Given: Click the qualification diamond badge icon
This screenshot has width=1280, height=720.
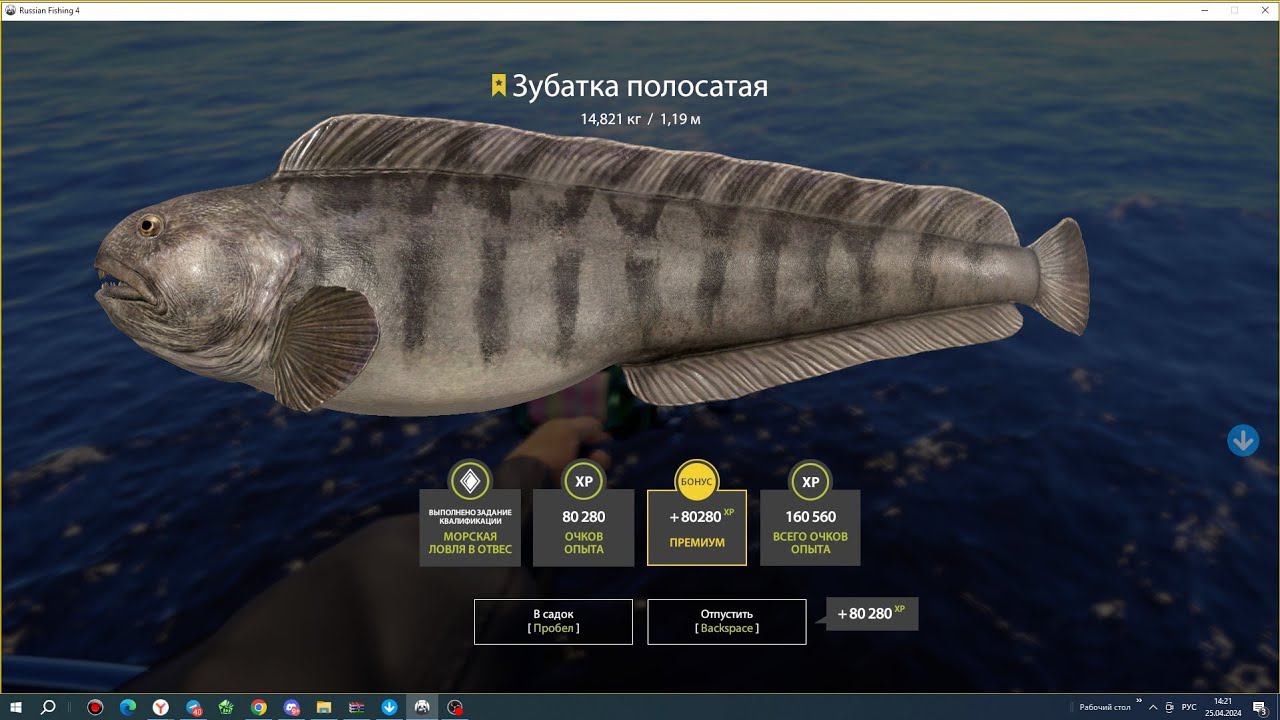Looking at the screenshot, I should tap(470, 482).
